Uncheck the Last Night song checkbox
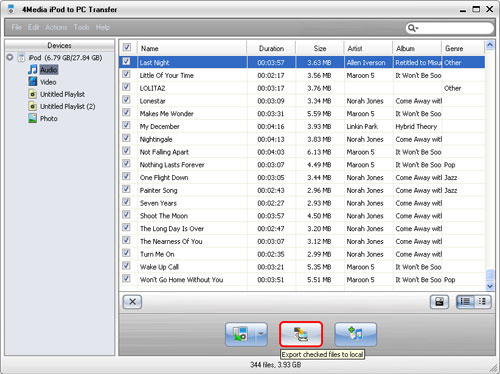Image resolution: width=500 pixels, height=374 pixels. [126, 61]
